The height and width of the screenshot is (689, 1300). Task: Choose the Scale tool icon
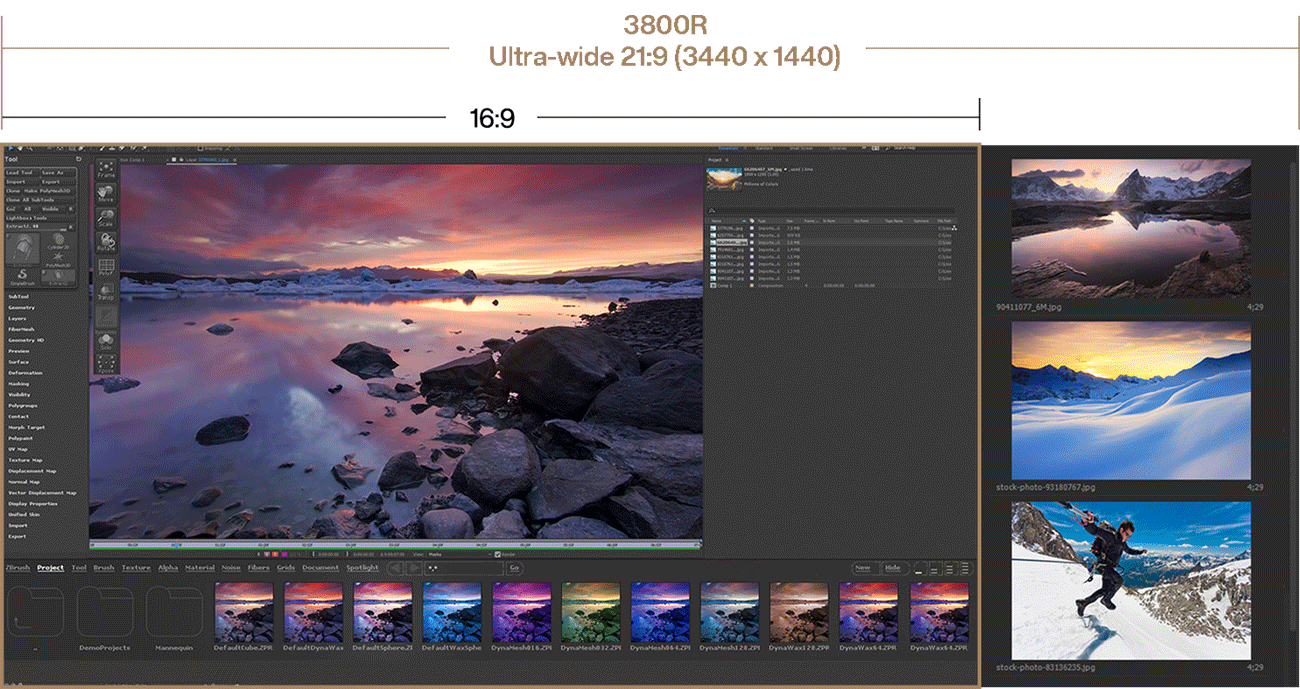coord(106,218)
